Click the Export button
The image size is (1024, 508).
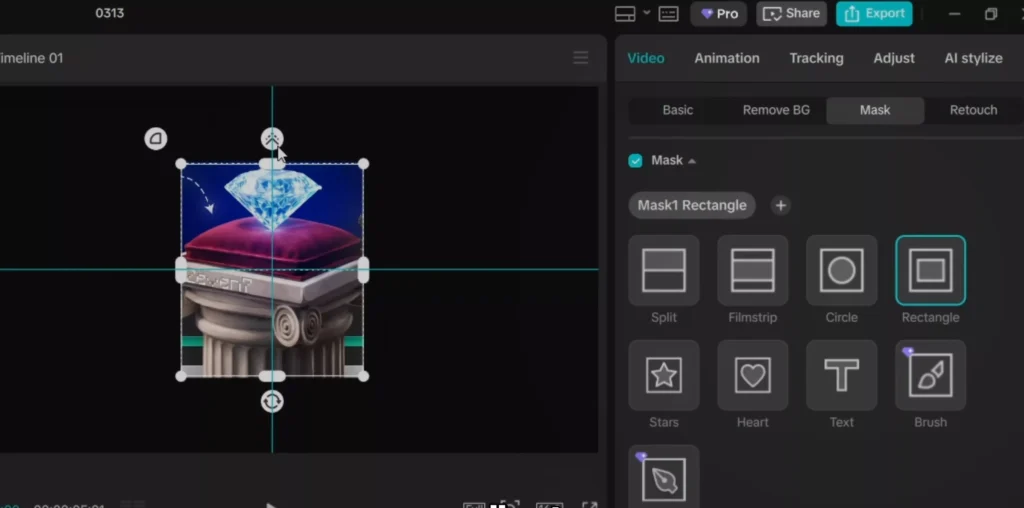coord(874,14)
